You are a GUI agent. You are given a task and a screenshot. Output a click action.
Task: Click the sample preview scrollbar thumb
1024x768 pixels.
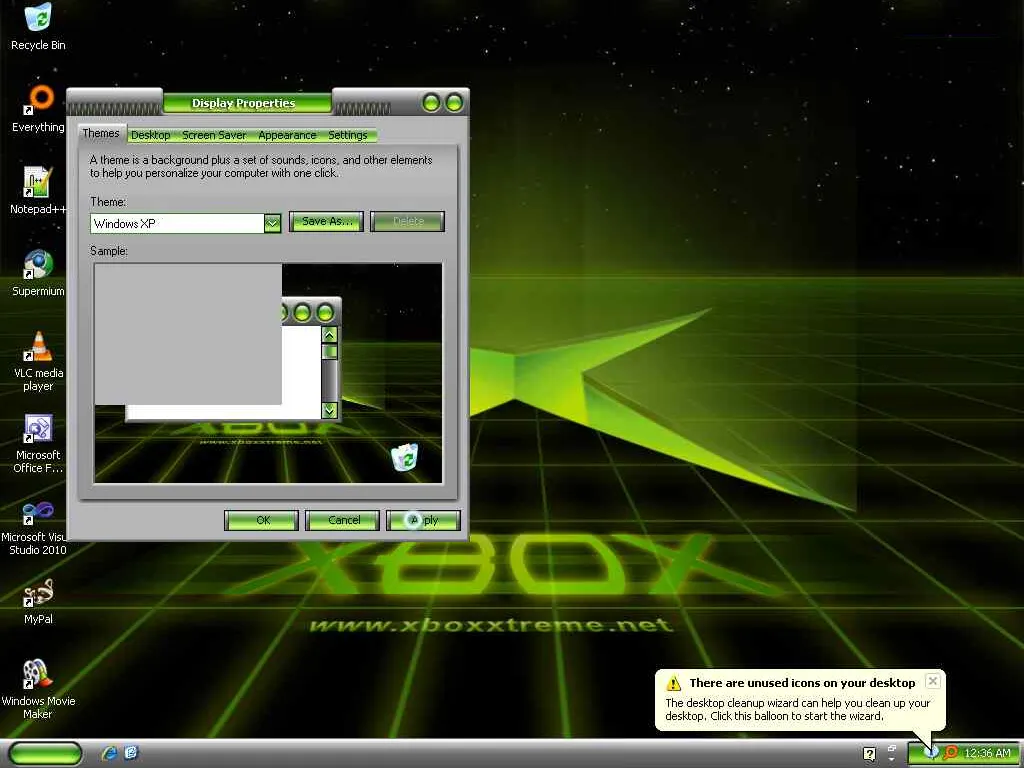tap(330, 351)
